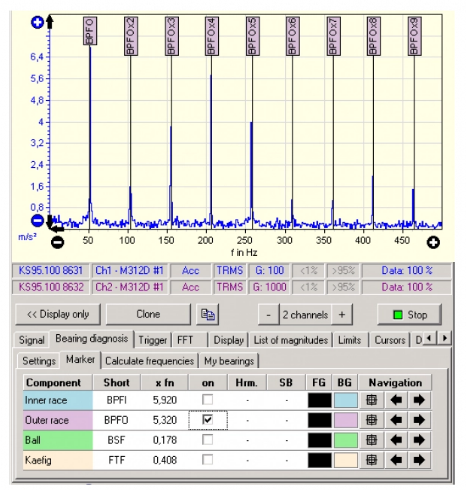Enable the BPFI Inner race marker checkbox
Image resolution: width=466 pixels, height=490 pixels.
pos(208,400)
